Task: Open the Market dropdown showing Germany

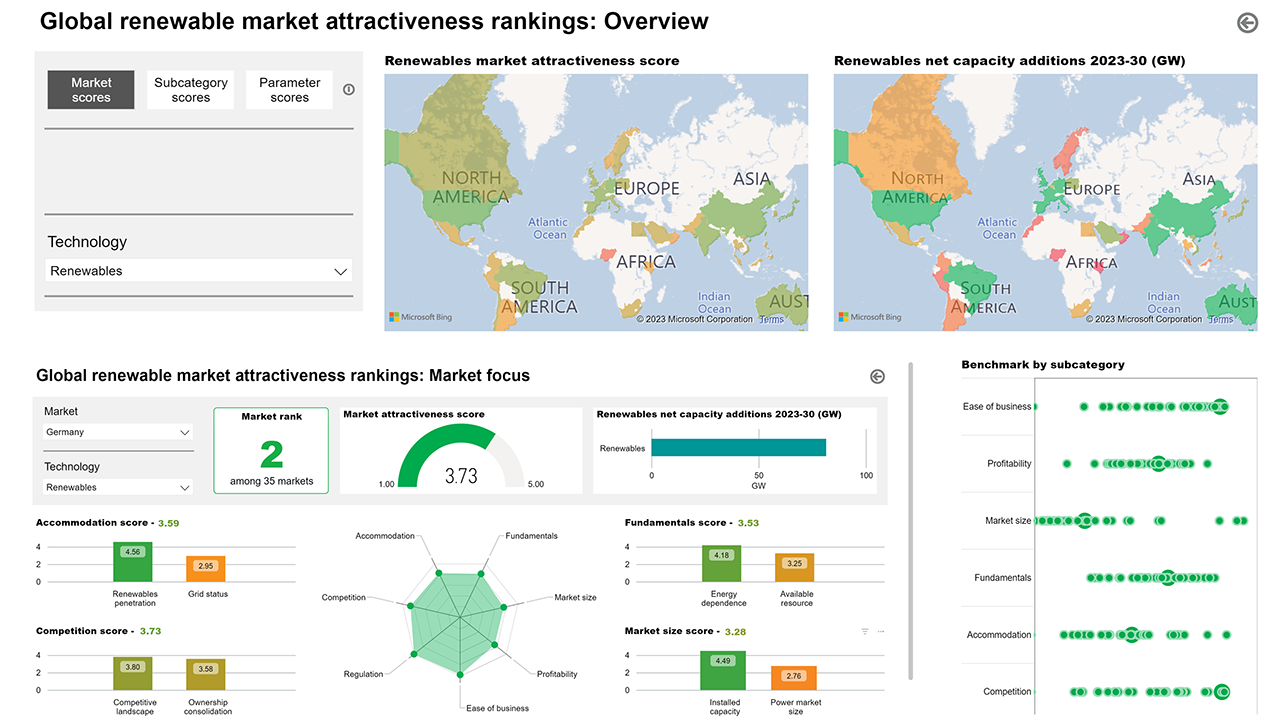Action: coord(118,432)
